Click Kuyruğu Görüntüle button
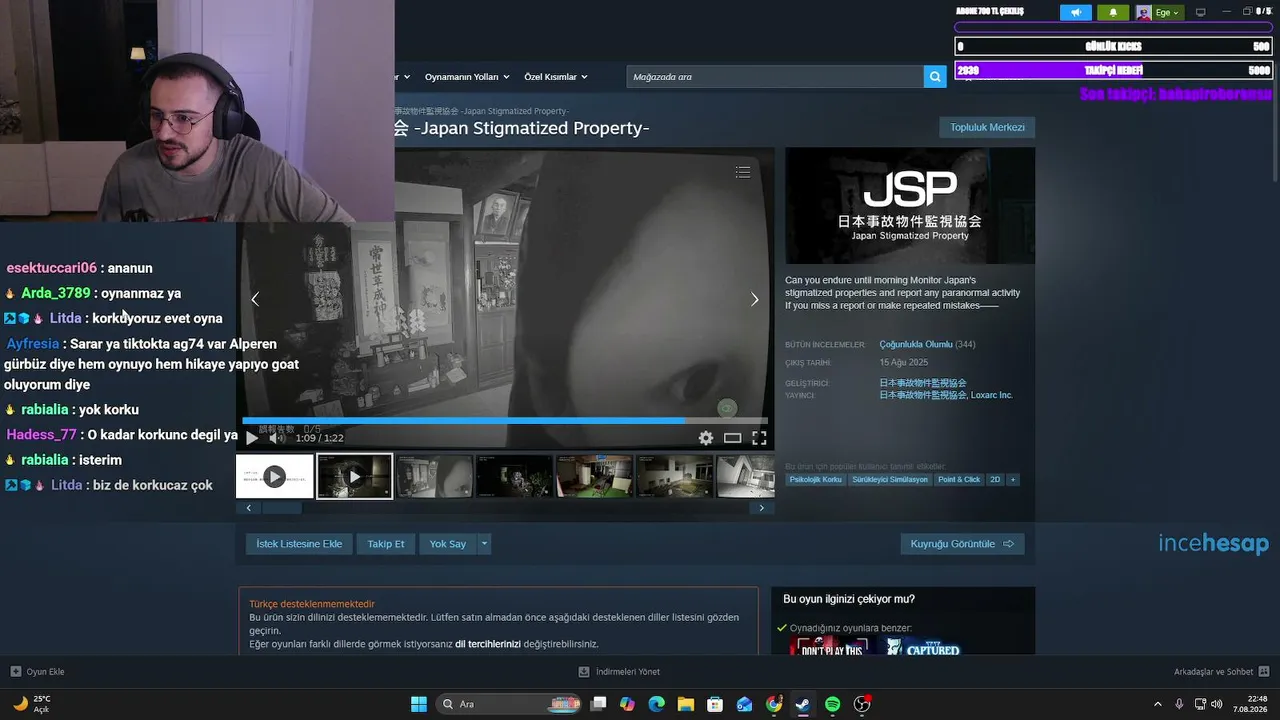The image size is (1280, 720). 962,544
